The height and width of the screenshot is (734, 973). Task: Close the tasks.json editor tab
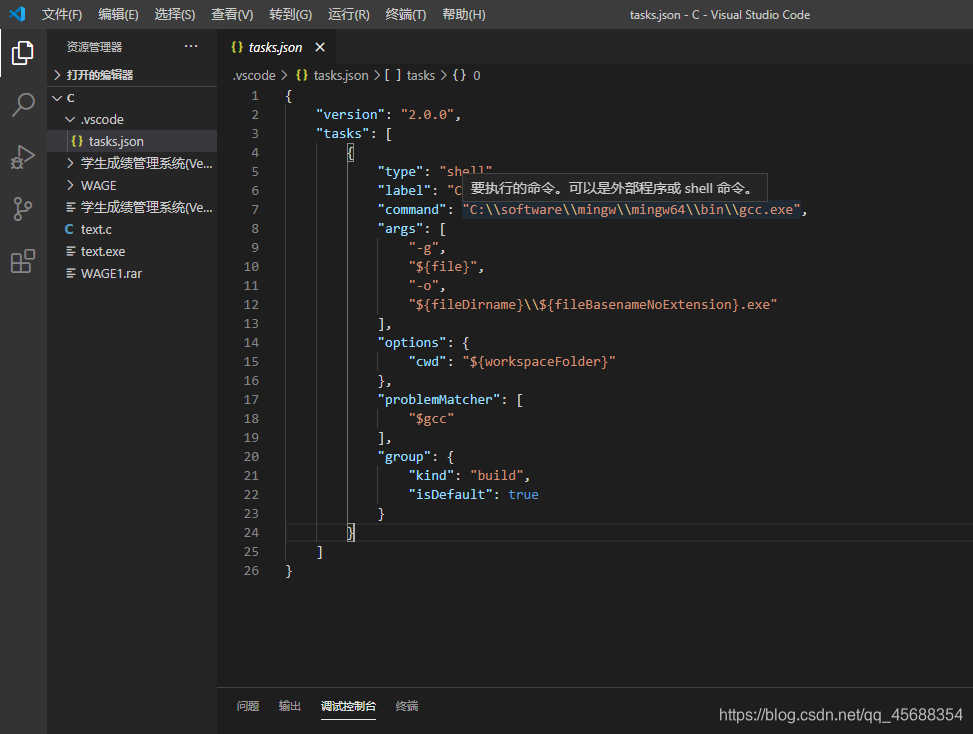tap(320, 47)
